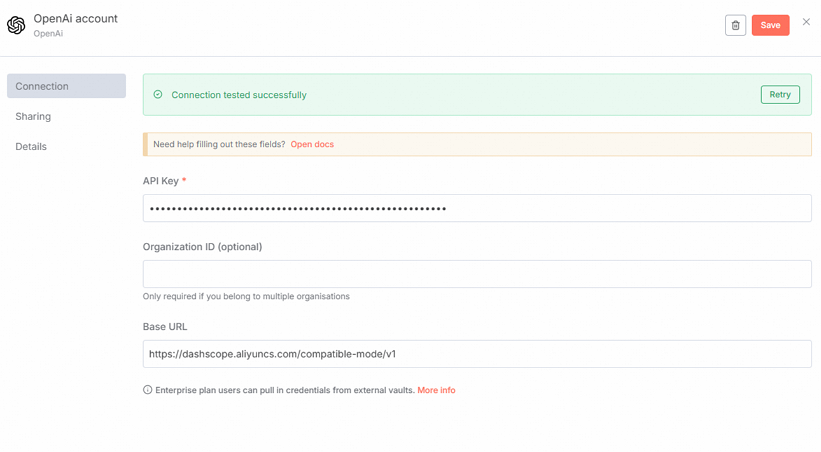The width and height of the screenshot is (821, 452).
Task: Click the OpenAi account title
Action: (x=75, y=18)
